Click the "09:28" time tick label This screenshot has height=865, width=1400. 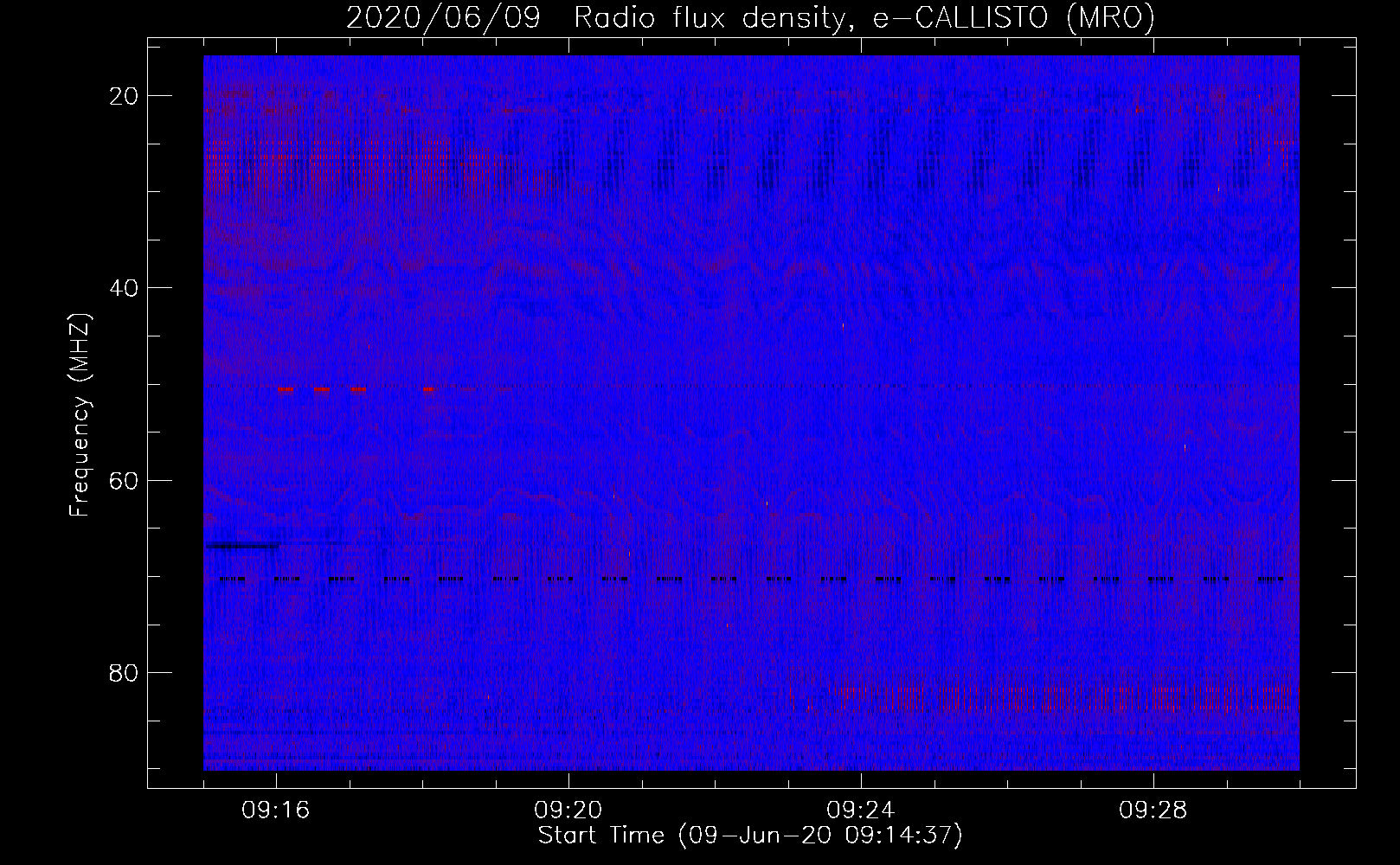click(x=1153, y=811)
